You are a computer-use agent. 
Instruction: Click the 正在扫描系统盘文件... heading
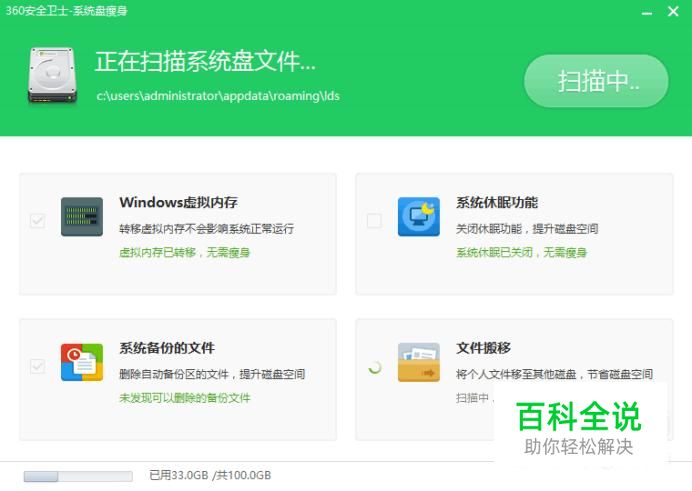point(205,61)
